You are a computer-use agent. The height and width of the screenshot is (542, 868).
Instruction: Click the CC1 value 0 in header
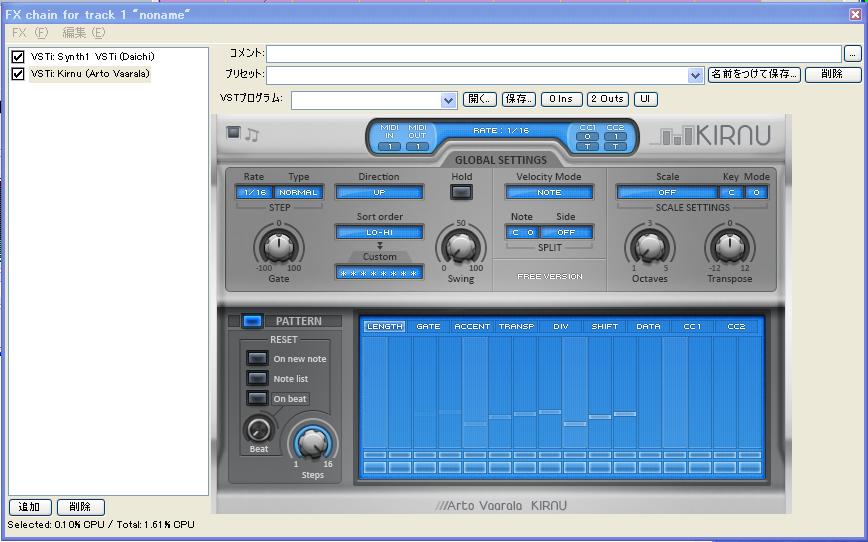coord(587,137)
